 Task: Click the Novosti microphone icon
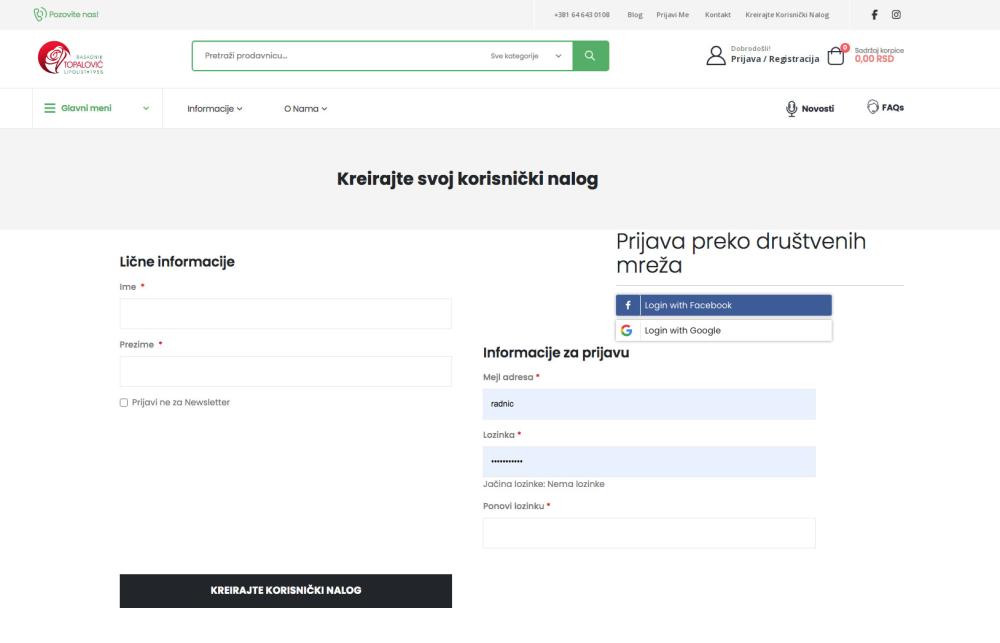click(790, 105)
